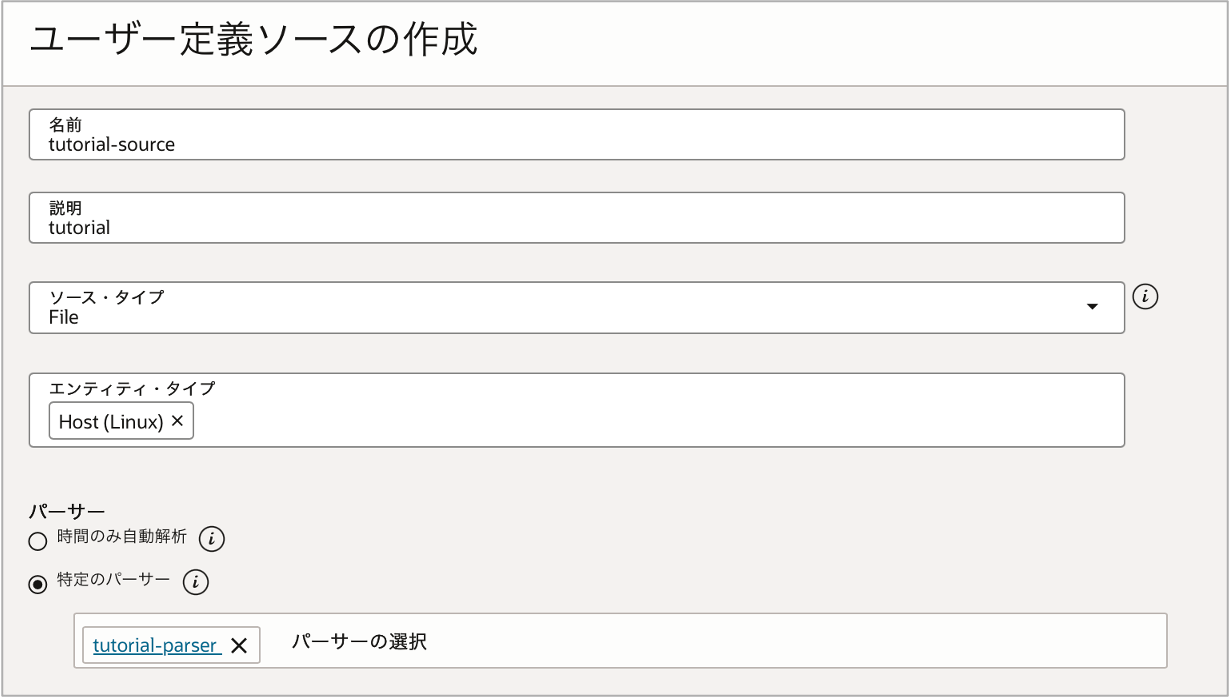Click the info icon beside the ソース・タイプ dropdown
Viewport: 1230px width, 698px height.
(x=1145, y=297)
